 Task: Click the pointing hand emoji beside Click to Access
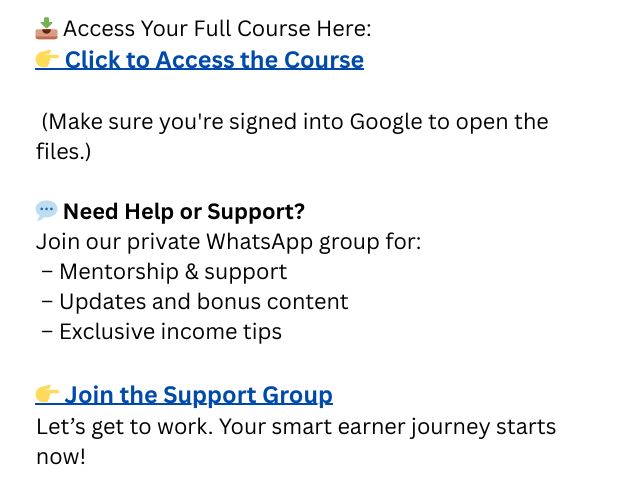coord(47,59)
